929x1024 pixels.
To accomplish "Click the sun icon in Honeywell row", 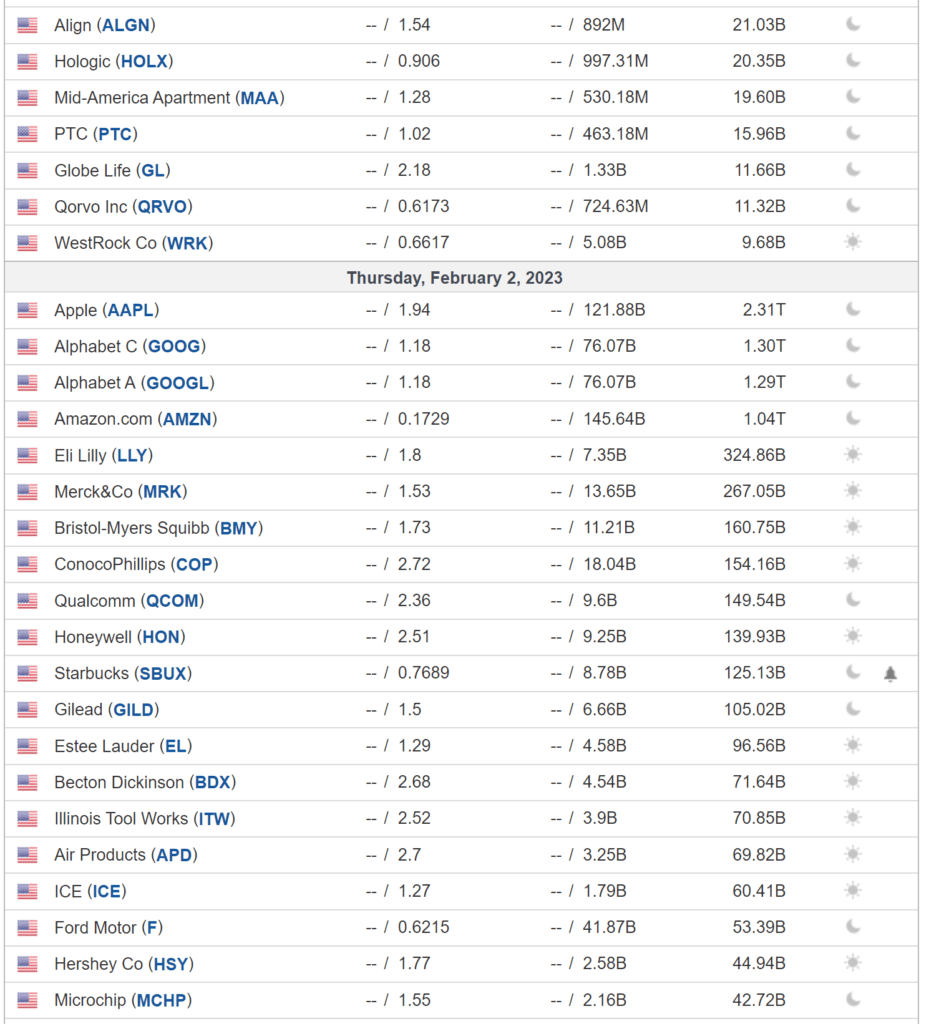I will tap(853, 636).
